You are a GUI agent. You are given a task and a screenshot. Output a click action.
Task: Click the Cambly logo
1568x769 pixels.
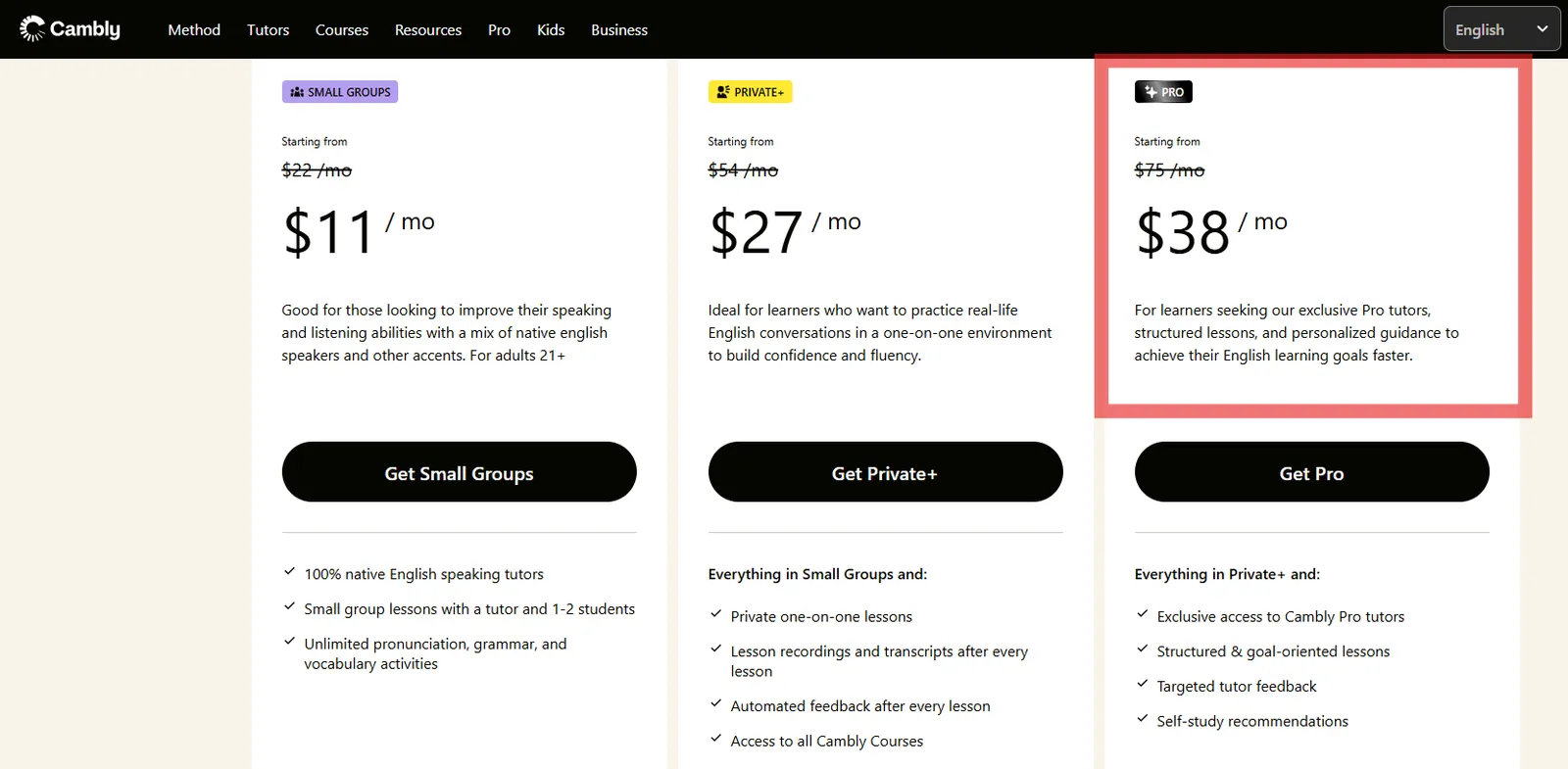(x=70, y=28)
